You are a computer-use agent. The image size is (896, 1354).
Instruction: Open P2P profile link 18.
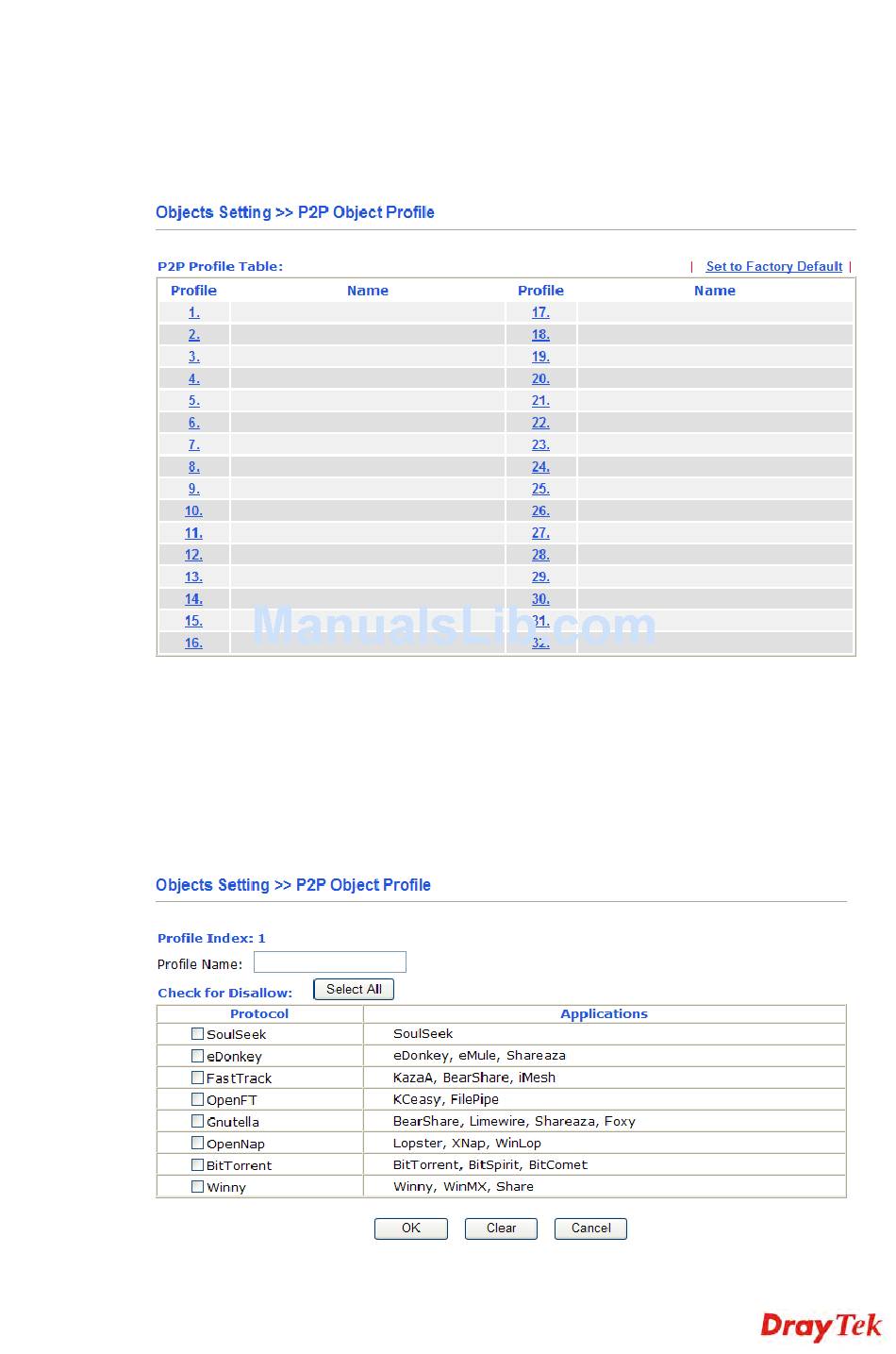(540, 335)
